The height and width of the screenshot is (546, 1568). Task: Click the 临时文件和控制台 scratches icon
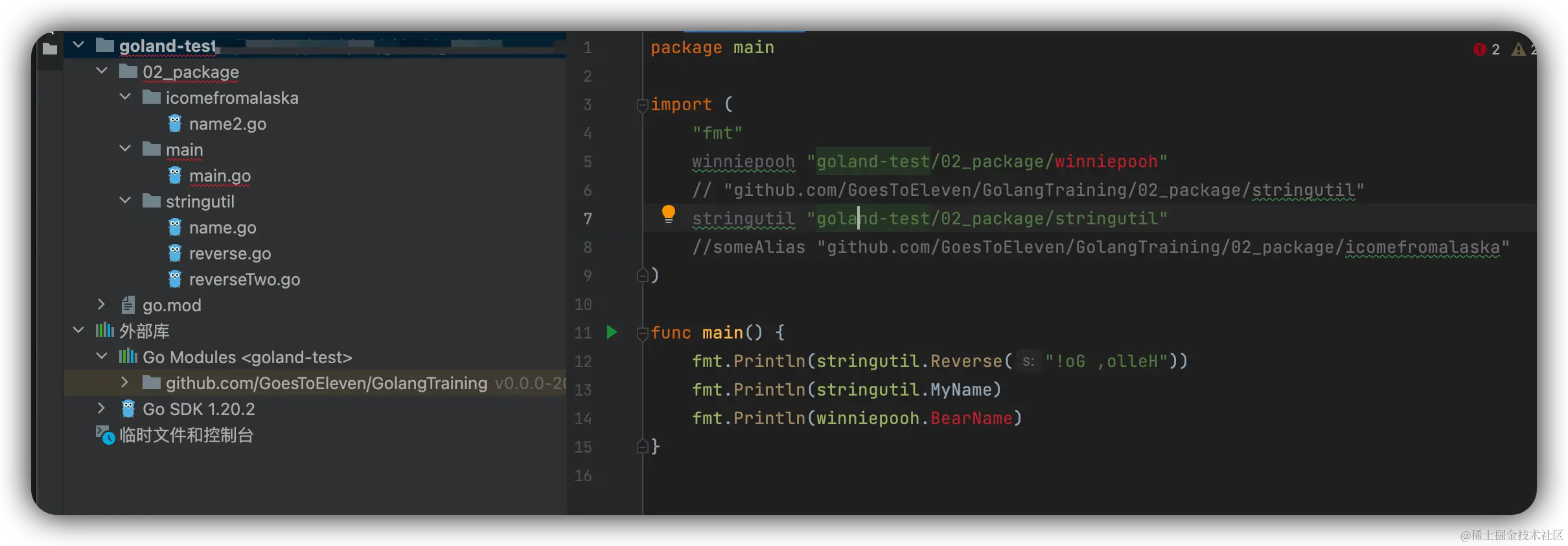tap(105, 434)
